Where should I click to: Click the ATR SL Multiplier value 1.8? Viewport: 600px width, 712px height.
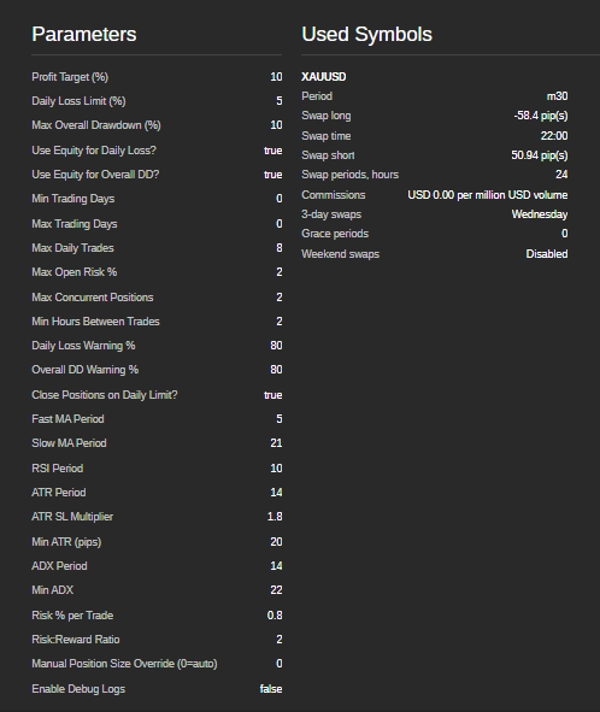275,517
